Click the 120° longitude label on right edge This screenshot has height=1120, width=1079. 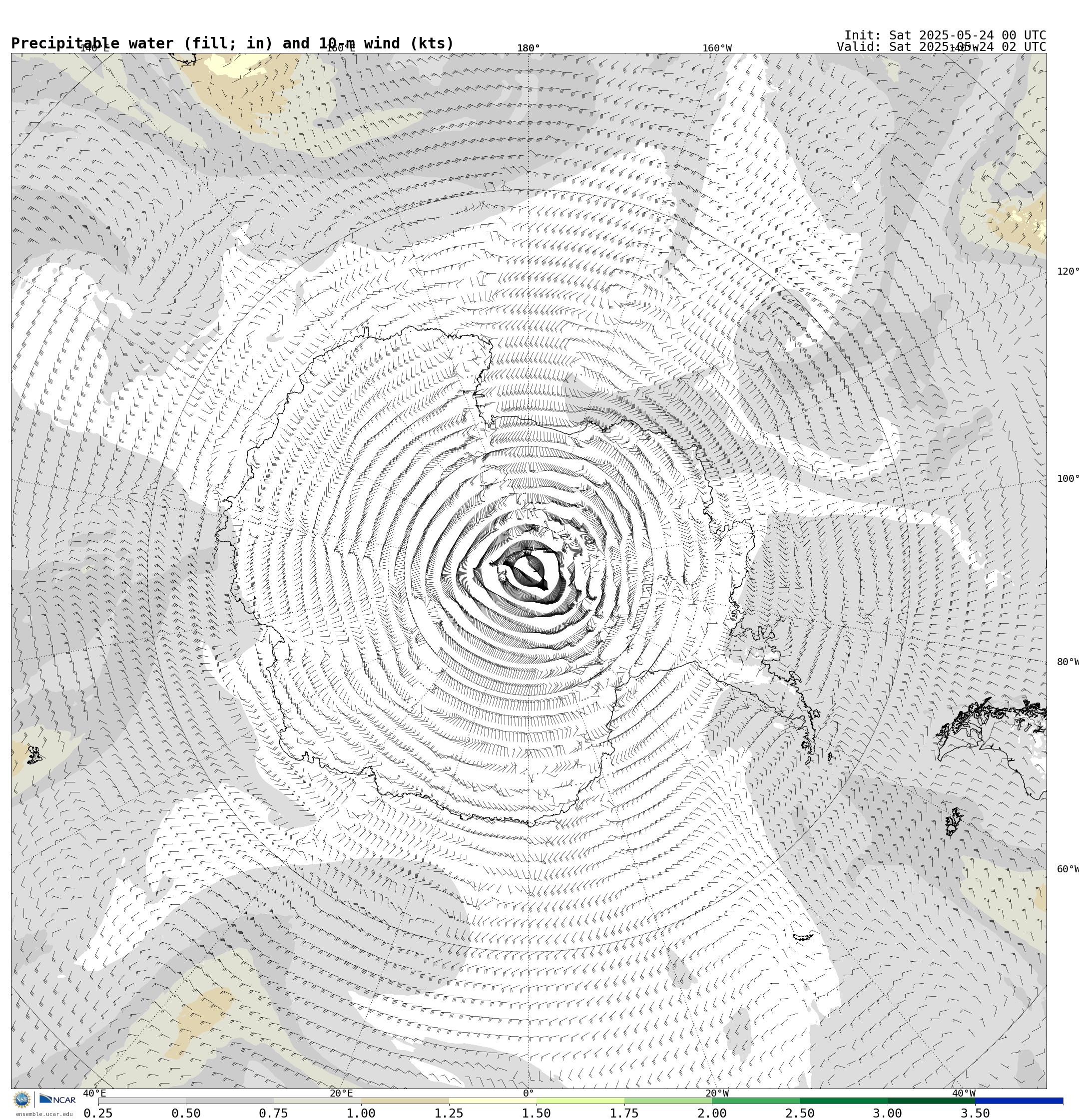[x=1068, y=272]
